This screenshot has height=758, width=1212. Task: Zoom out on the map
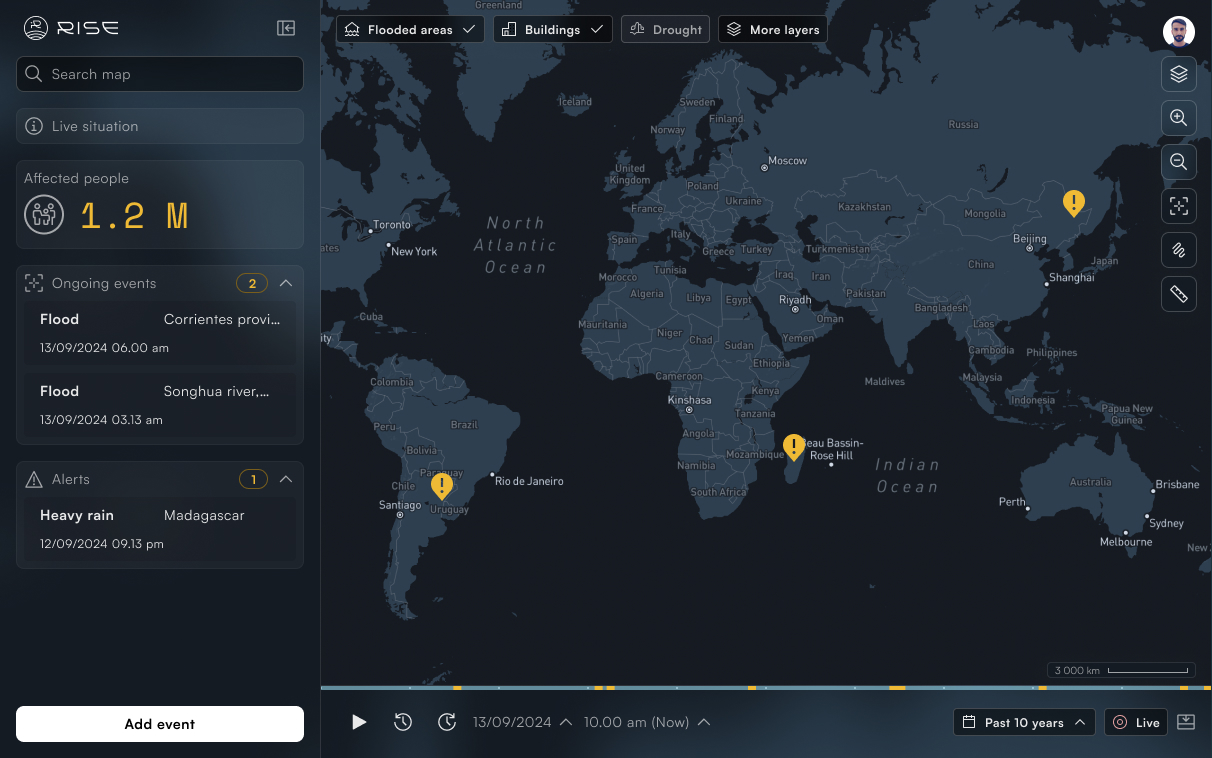(x=1179, y=162)
